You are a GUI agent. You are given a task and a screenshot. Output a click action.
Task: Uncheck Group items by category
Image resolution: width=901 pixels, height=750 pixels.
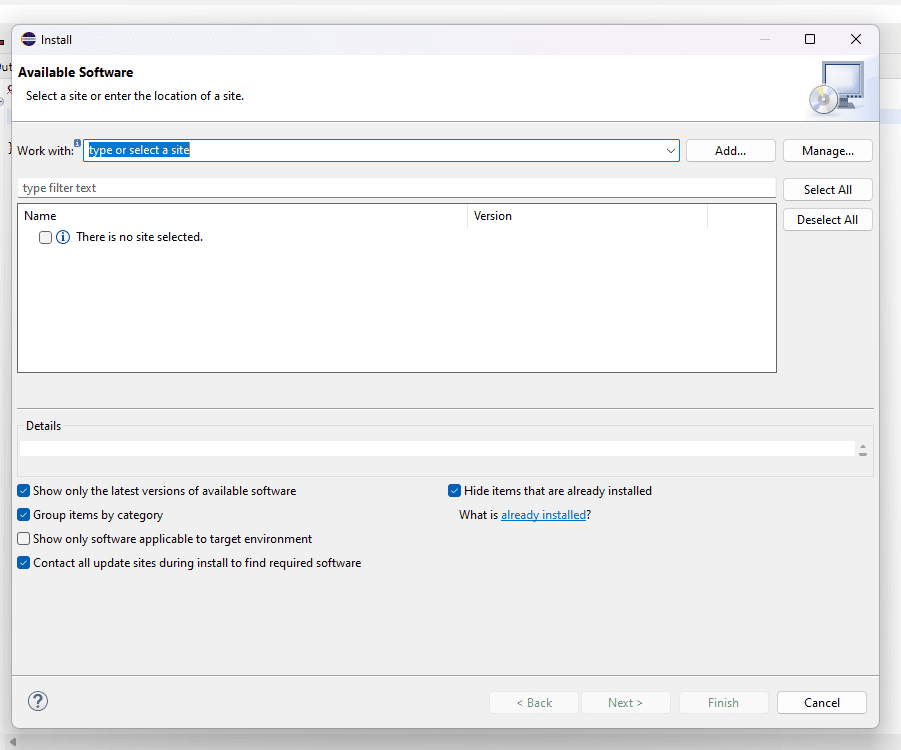(x=24, y=515)
